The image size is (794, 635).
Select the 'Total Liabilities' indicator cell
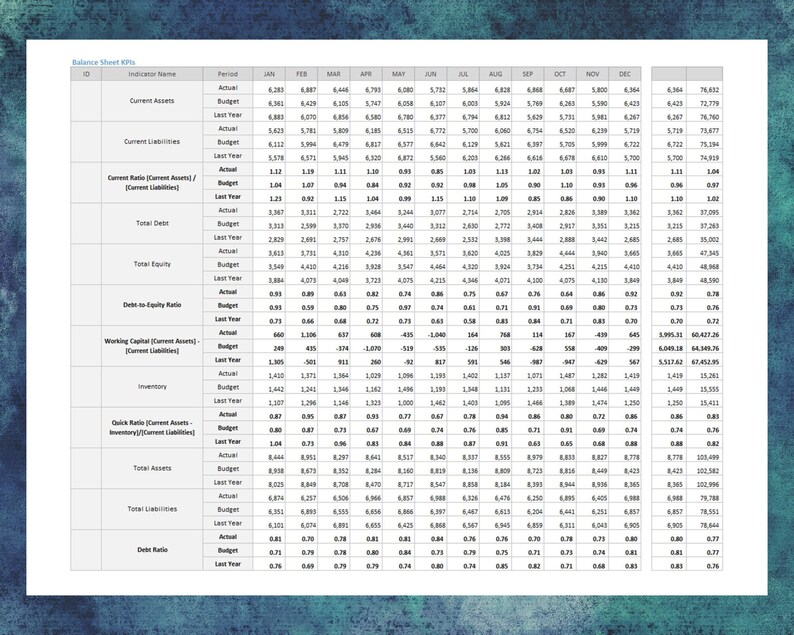pyautogui.click(x=152, y=509)
